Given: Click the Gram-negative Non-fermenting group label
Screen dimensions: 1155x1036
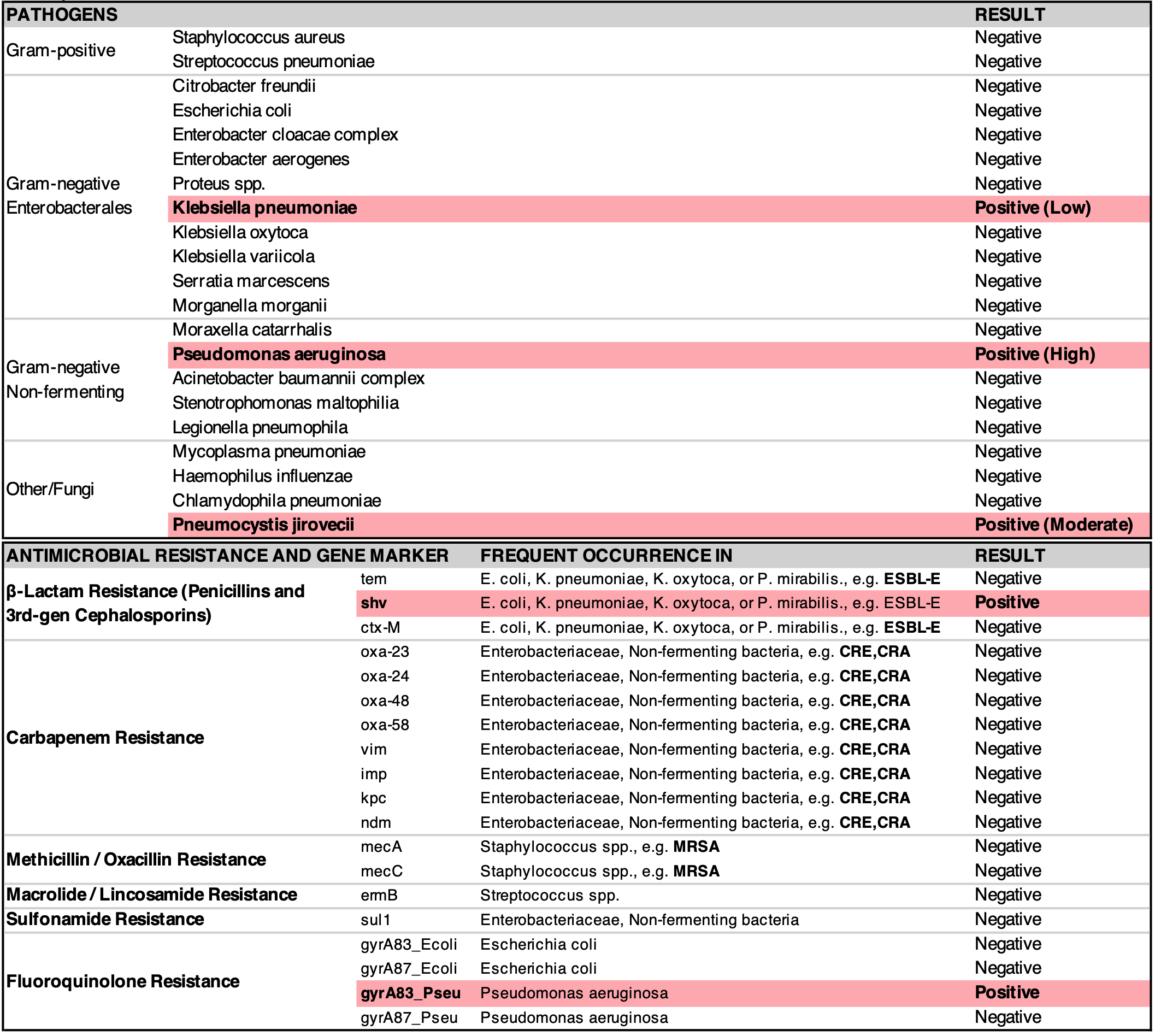Looking at the screenshot, I should pos(65,380).
